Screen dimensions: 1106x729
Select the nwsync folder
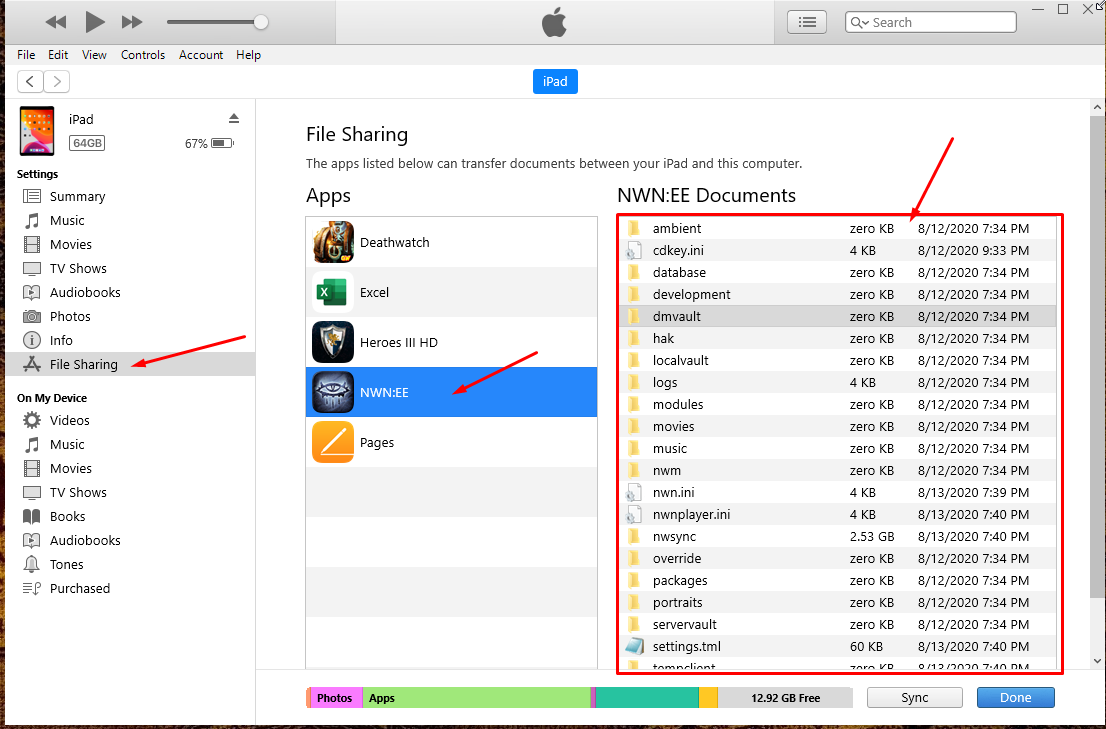pyautogui.click(x=838, y=537)
